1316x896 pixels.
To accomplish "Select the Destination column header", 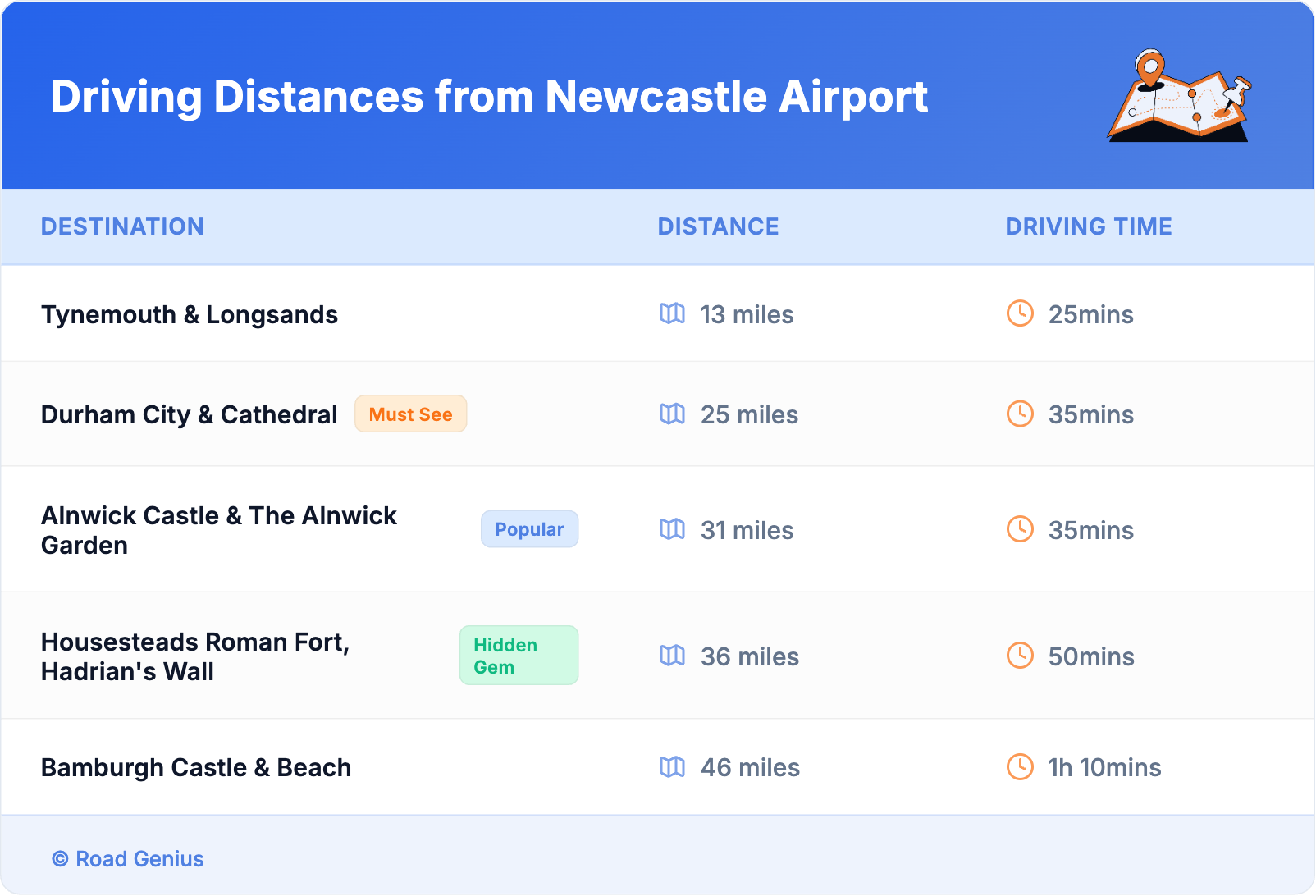I will click(x=122, y=226).
